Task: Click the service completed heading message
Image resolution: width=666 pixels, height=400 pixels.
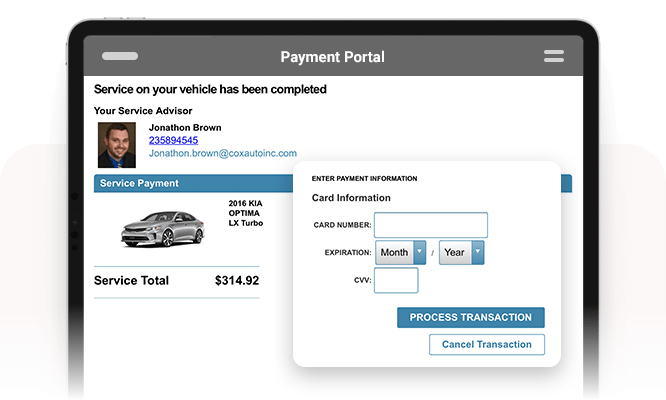Action: 210,89
